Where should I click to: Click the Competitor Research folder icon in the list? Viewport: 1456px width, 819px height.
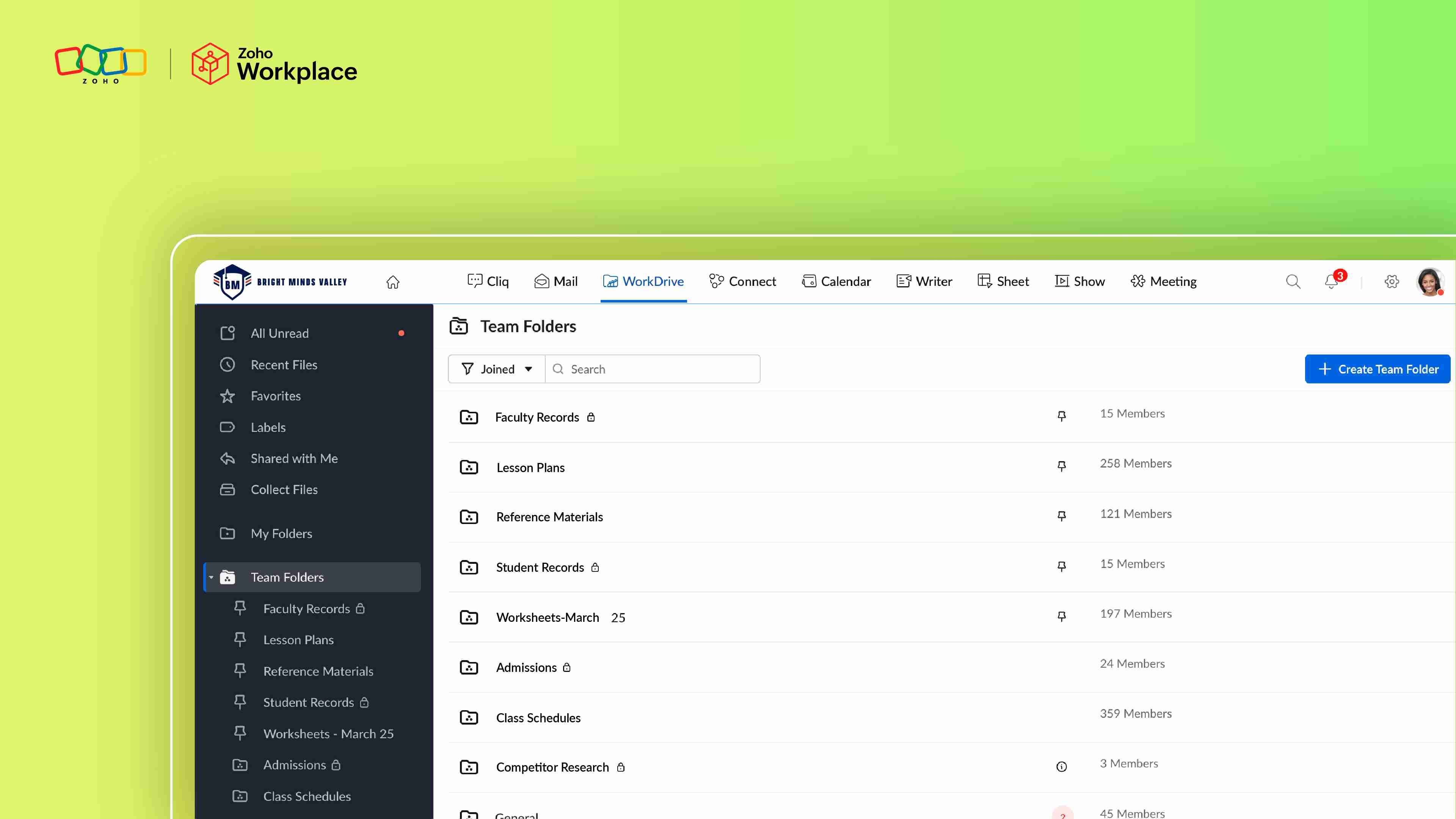click(469, 767)
